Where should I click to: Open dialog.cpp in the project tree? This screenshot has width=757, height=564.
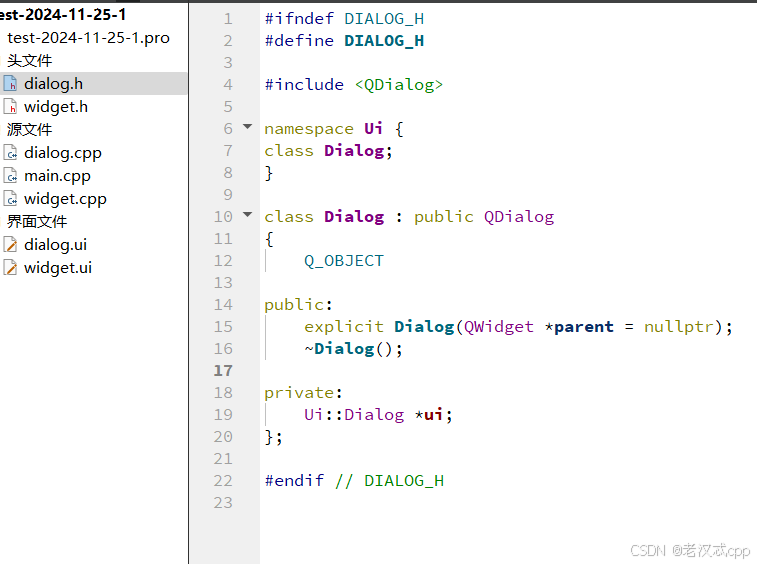(63, 153)
